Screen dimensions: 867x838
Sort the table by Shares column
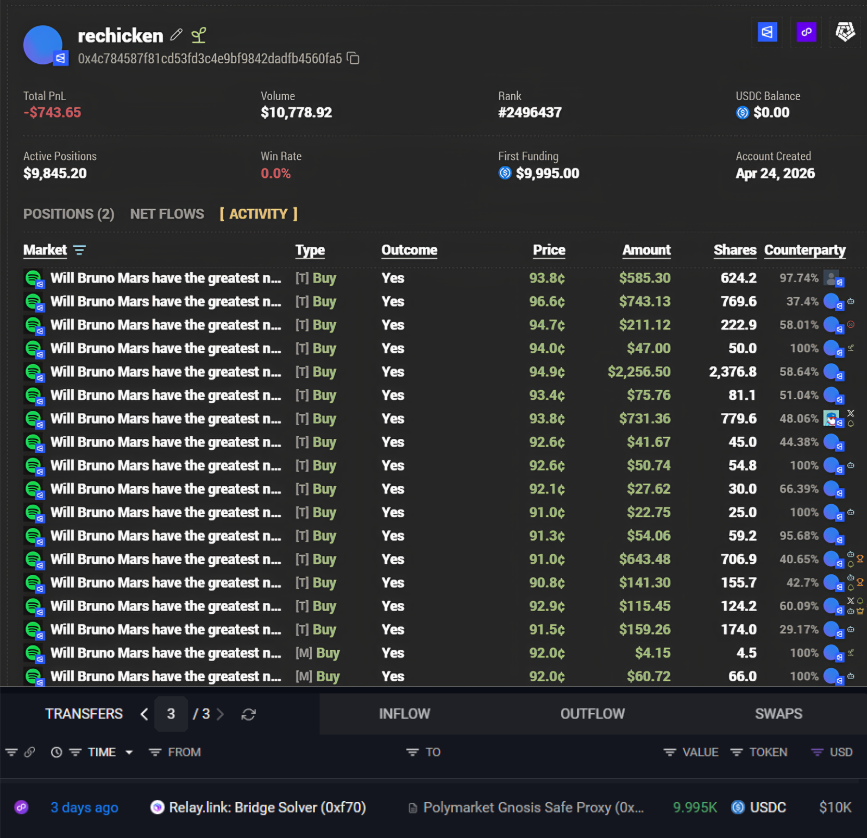click(x=735, y=250)
